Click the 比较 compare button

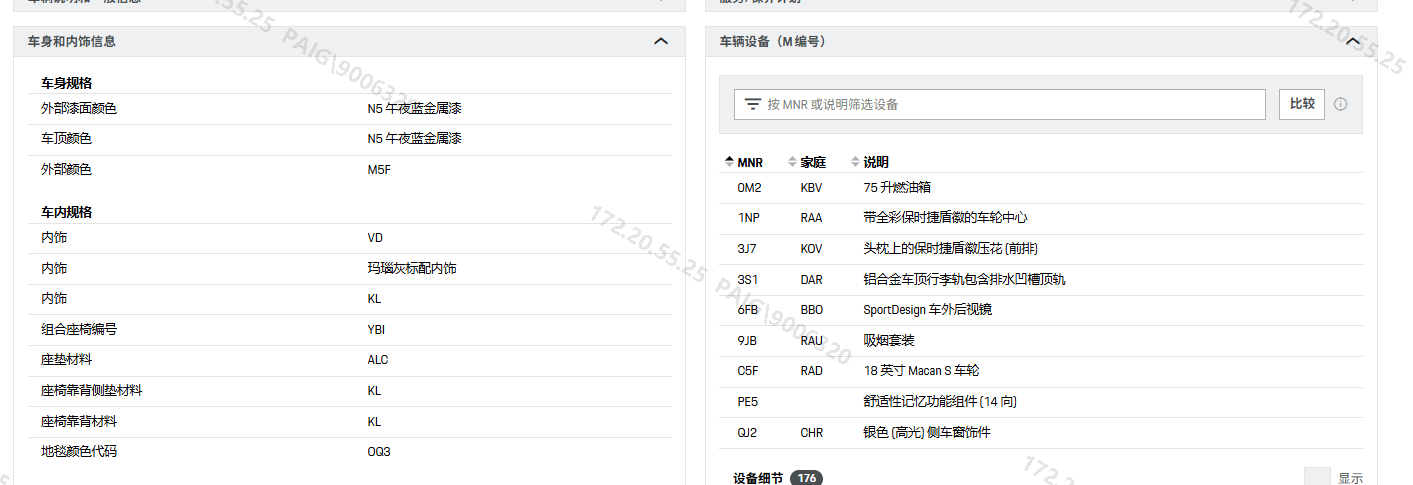(x=1301, y=104)
